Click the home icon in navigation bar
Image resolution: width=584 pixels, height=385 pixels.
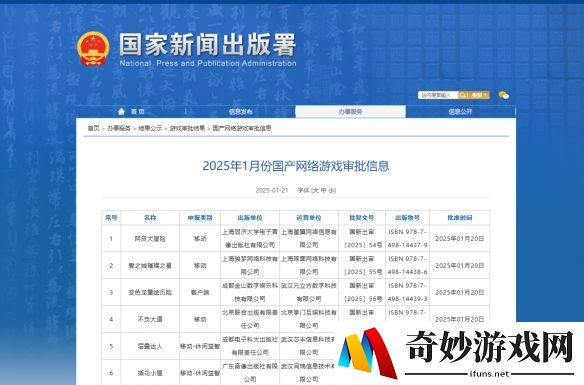click(121, 111)
